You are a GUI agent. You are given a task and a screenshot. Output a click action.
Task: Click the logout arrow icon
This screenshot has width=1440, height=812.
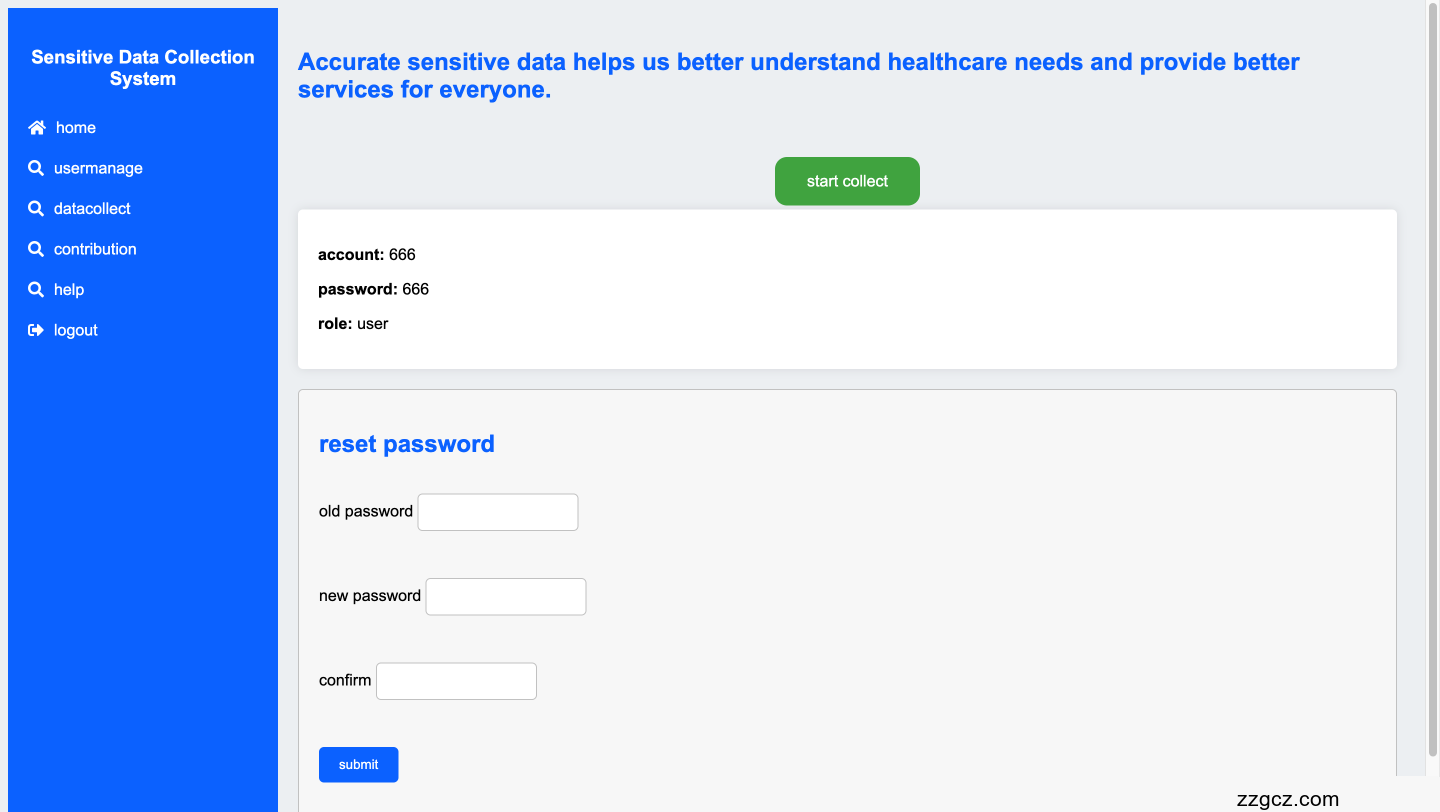coord(36,330)
